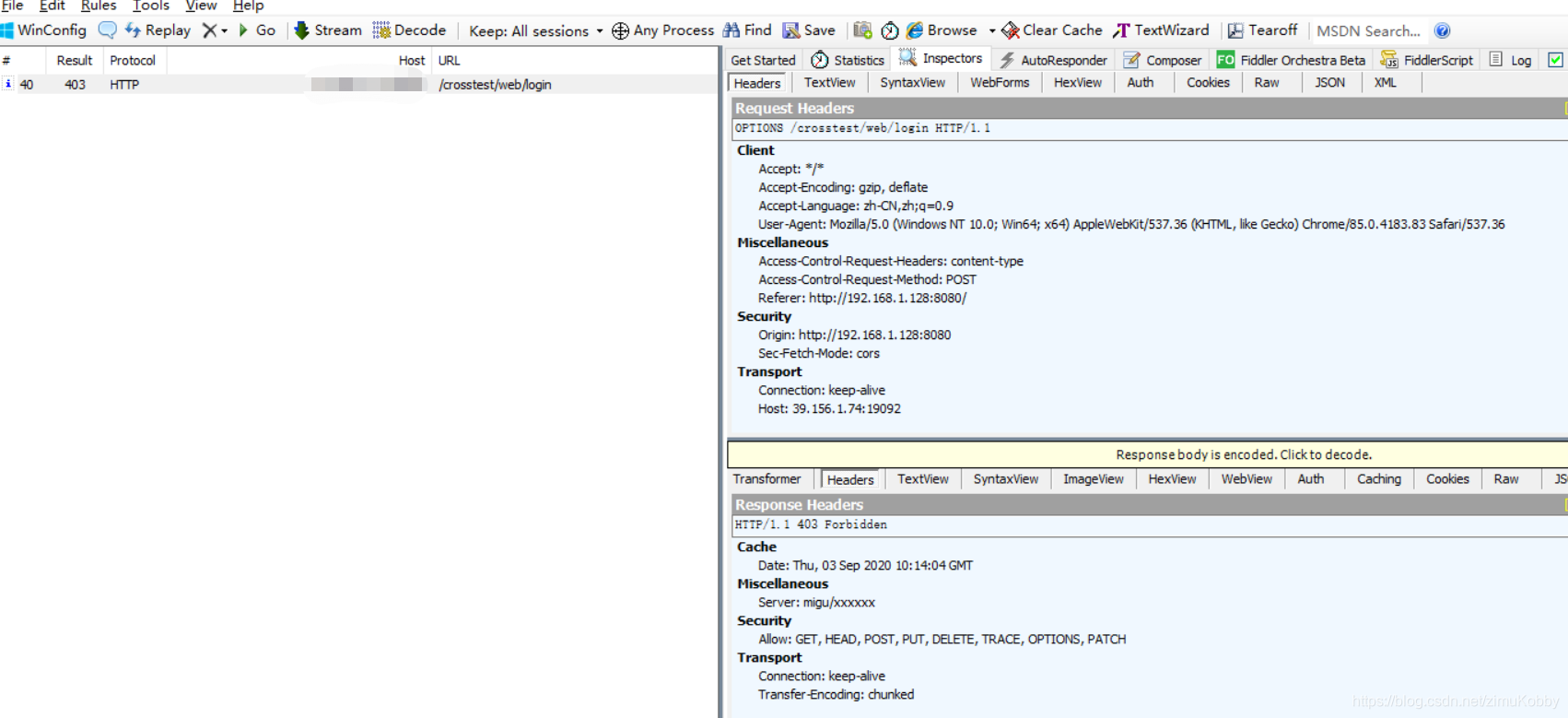Switch to Get Started tab
Image resolution: width=1568 pixels, height=718 pixels.
(x=763, y=60)
